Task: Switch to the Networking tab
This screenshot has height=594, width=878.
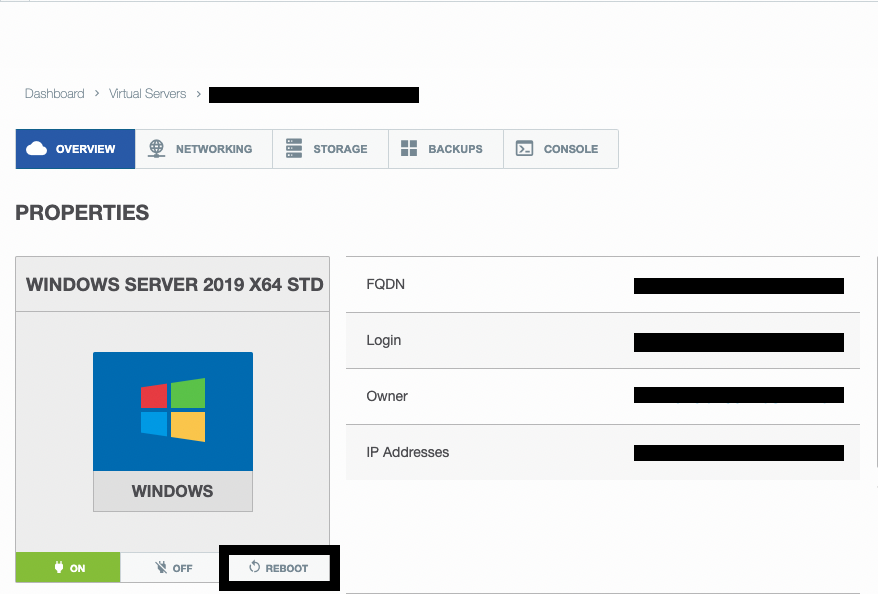Action: (204, 149)
